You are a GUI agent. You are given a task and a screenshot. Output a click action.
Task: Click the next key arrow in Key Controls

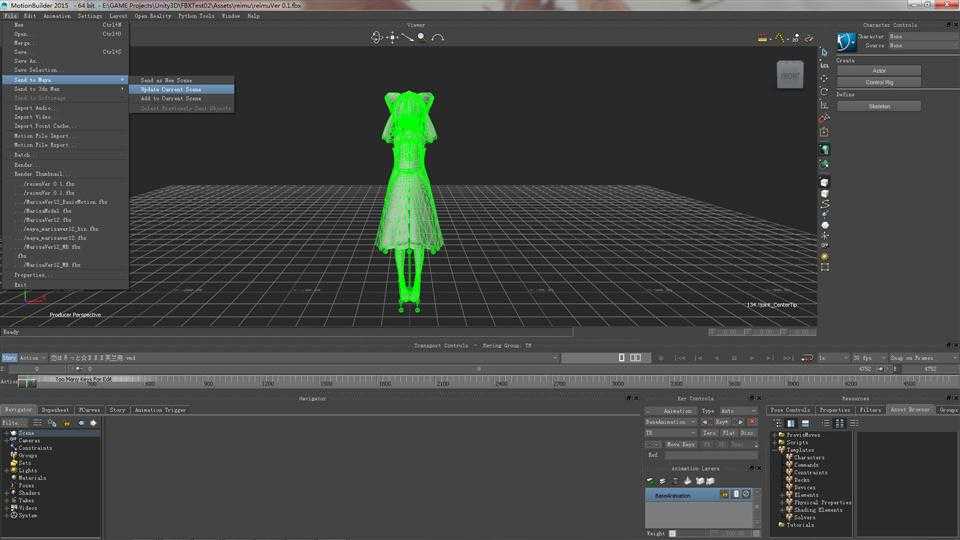point(740,422)
